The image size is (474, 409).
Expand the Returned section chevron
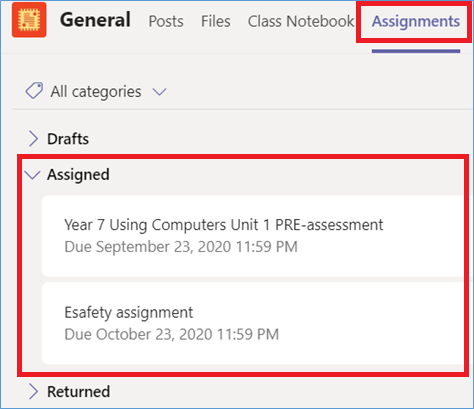pyautogui.click(x=33, y=391)
